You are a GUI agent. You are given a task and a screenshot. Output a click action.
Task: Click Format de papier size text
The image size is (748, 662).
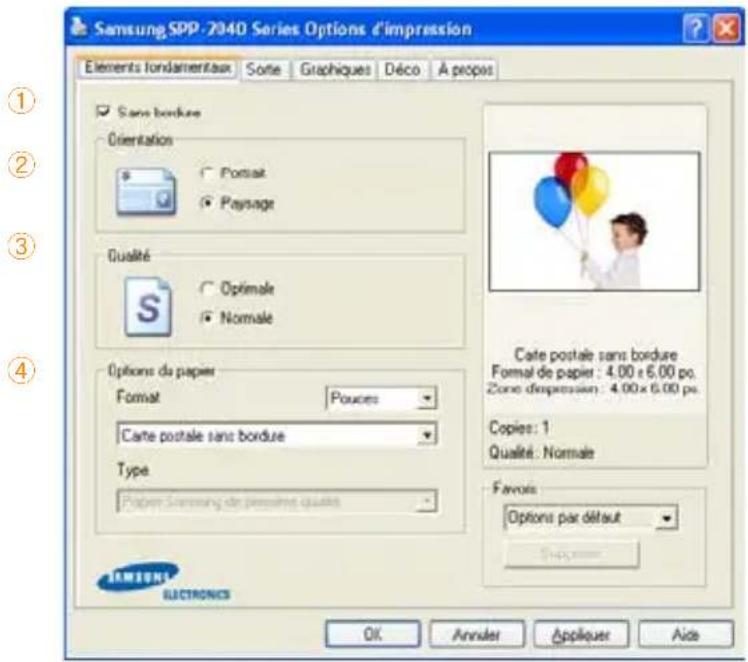coord(594,372)
